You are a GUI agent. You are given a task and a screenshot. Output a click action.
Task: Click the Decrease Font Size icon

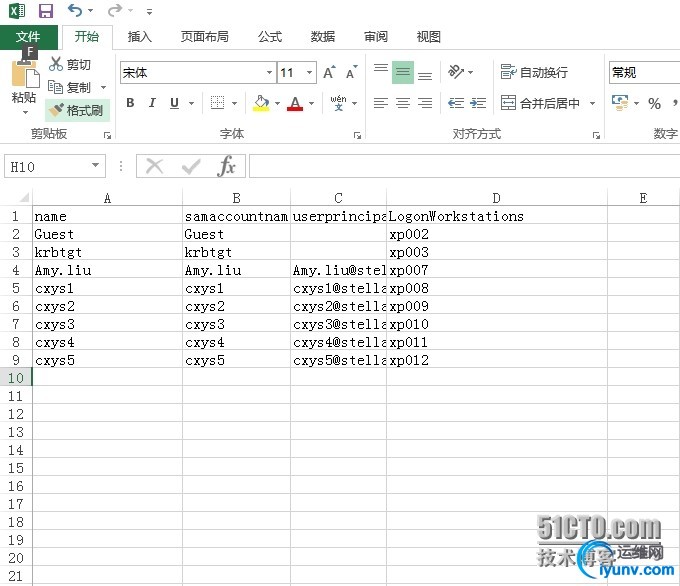pyautogui.click(x=352, y=72)
